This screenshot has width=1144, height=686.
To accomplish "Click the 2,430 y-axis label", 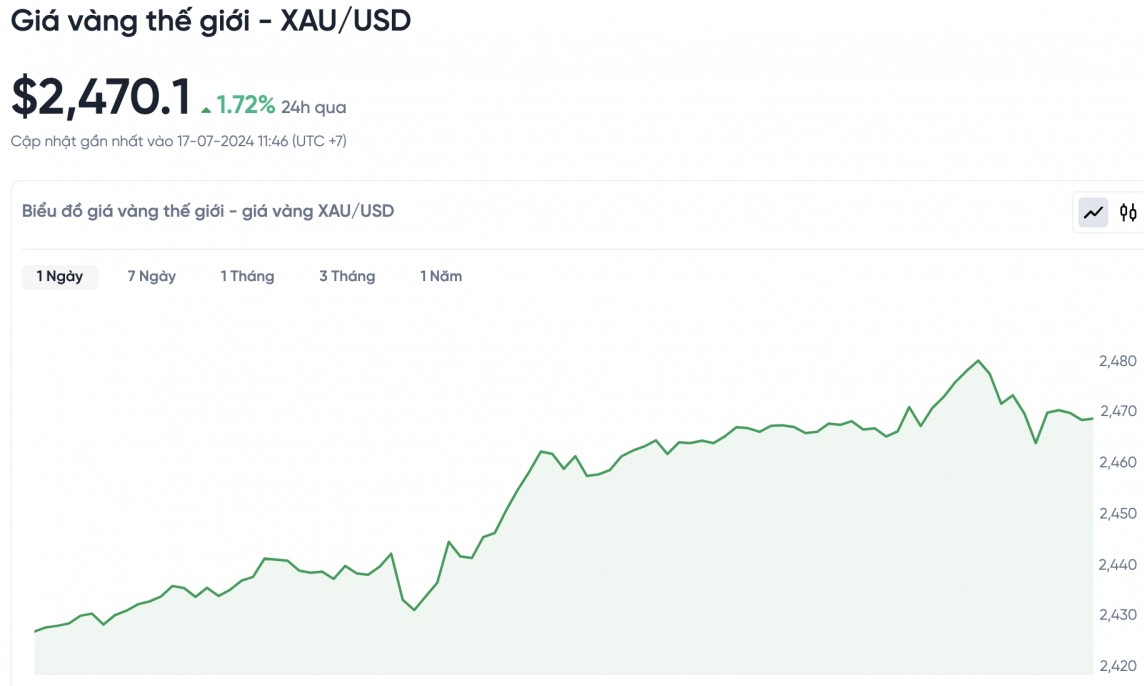I will point(1117,615).
